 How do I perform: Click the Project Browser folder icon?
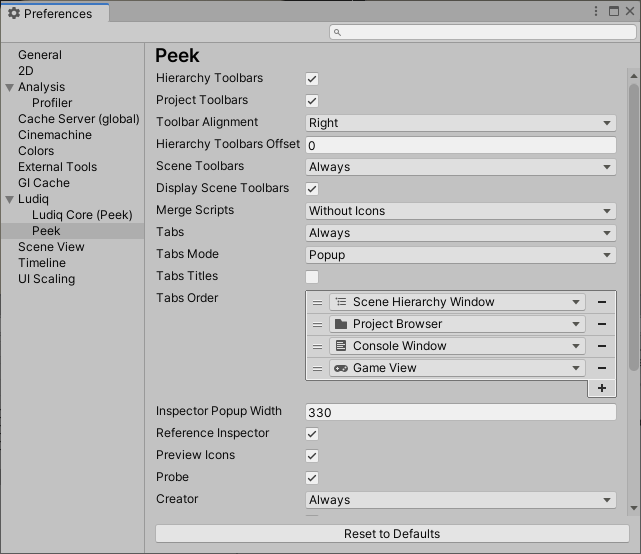[x=341, y=324]
